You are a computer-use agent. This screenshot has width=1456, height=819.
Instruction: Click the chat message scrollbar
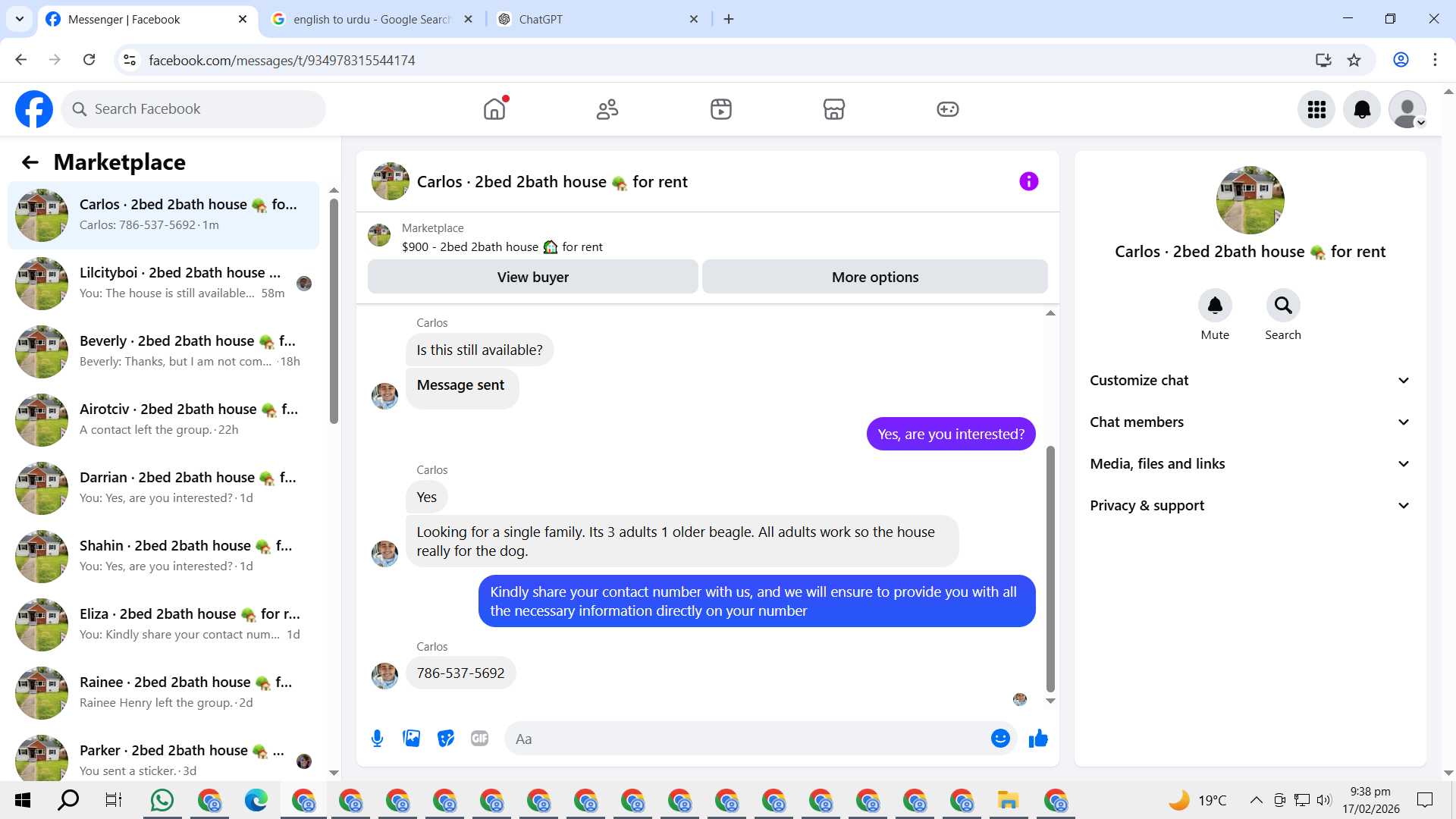pyautogui.click(x=1050, y=569)
